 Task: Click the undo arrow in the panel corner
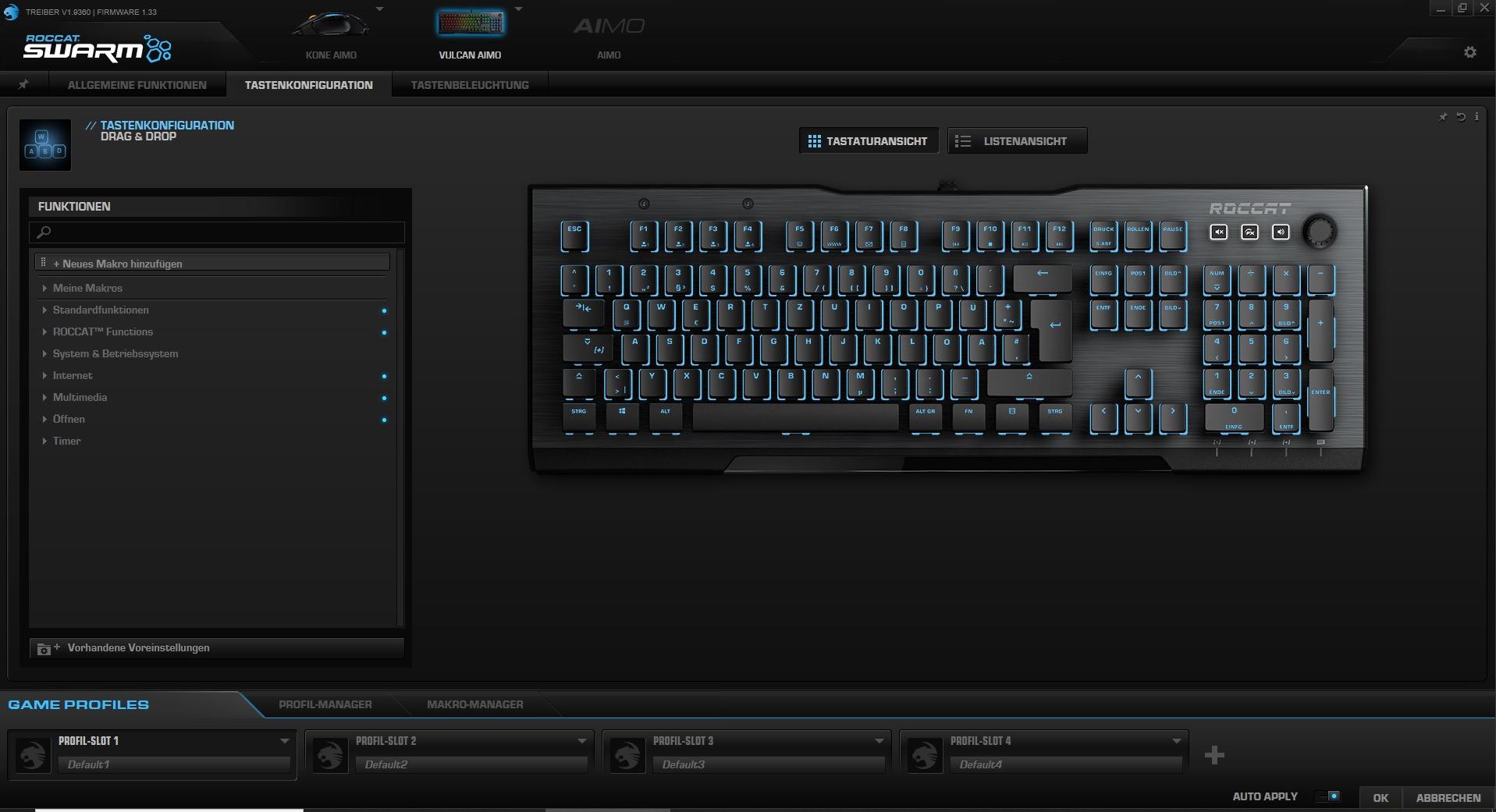click(x=1460, y=117)
